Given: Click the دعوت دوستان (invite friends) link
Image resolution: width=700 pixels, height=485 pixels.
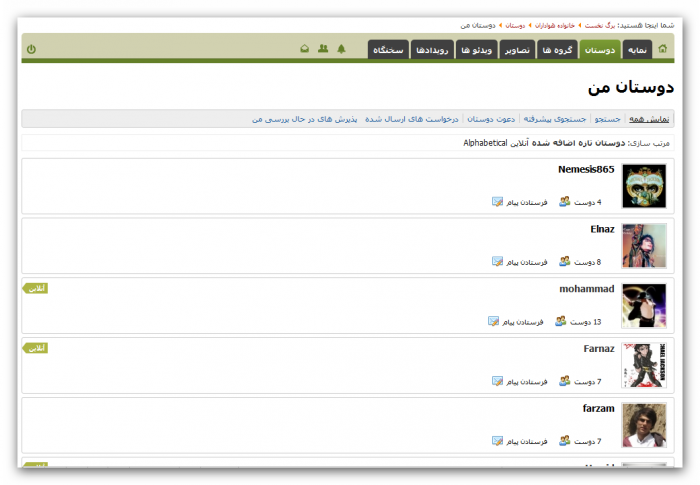Looking at the screenshot, I should point(491,119).
